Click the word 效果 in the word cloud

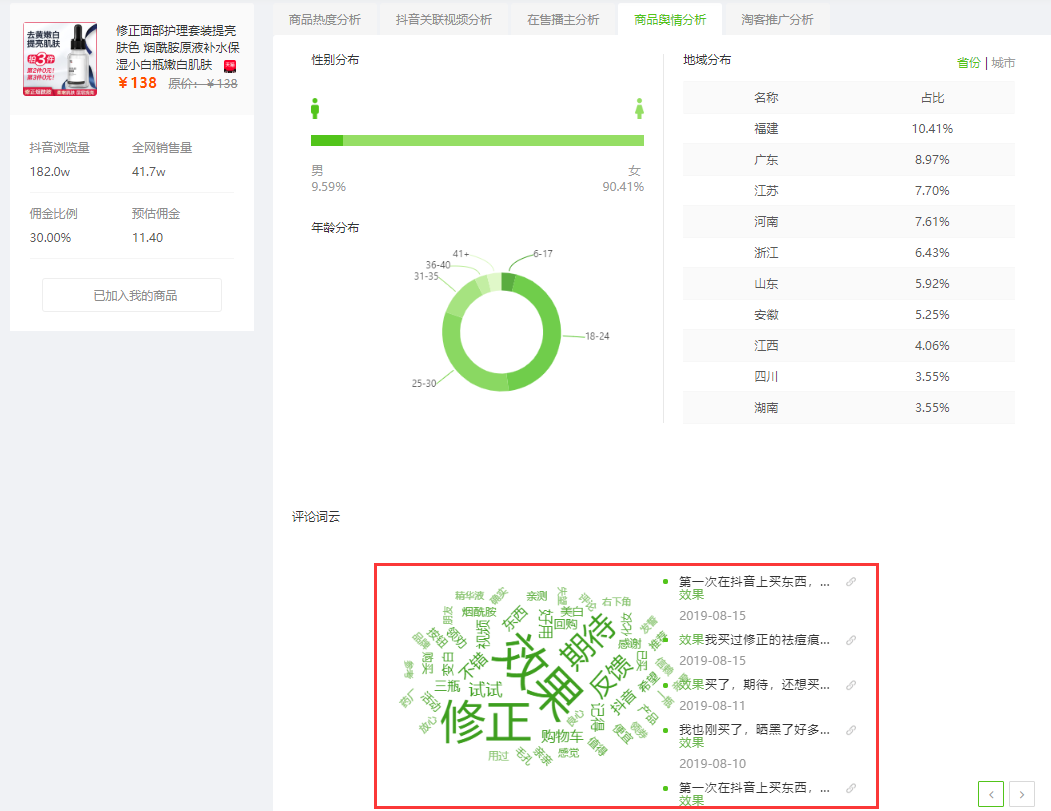click(540, 676)
